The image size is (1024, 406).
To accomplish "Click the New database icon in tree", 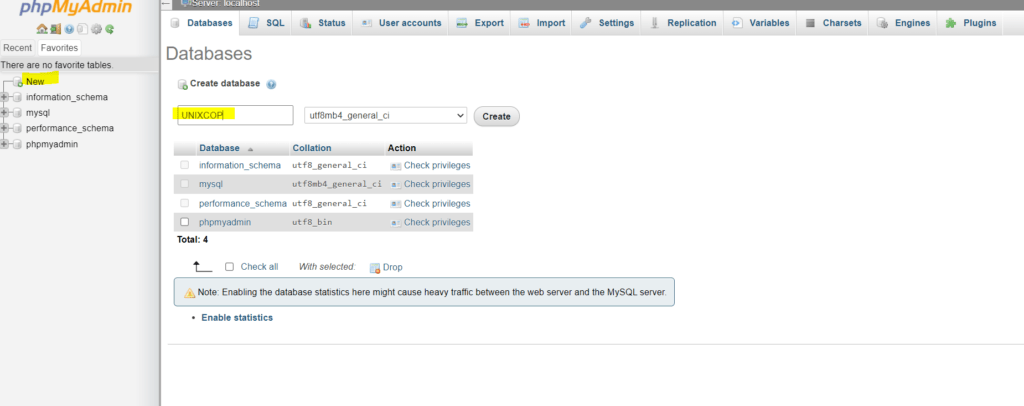I will click(x=18, y=82).
